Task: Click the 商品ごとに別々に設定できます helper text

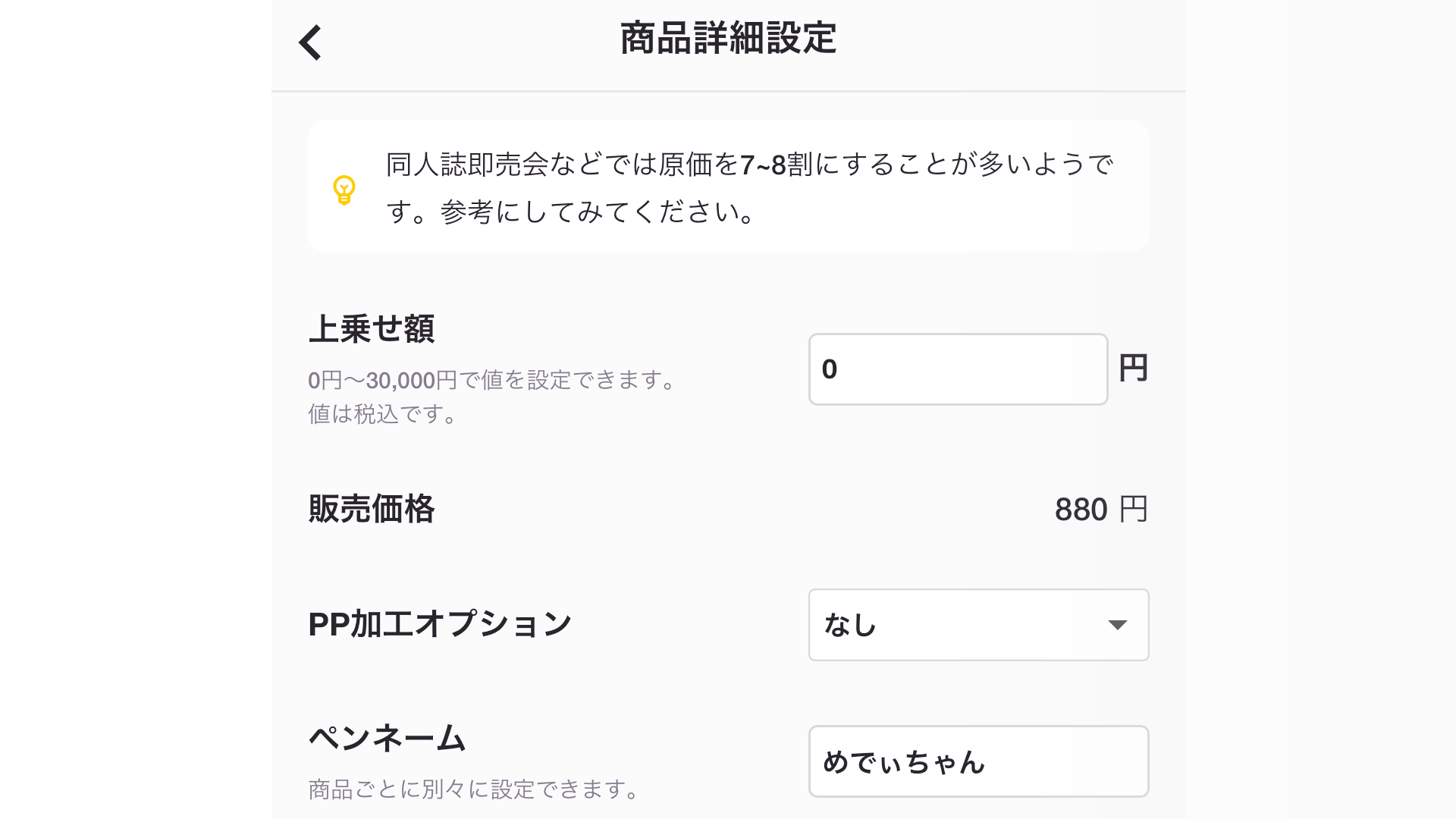Action: point(474,789)
